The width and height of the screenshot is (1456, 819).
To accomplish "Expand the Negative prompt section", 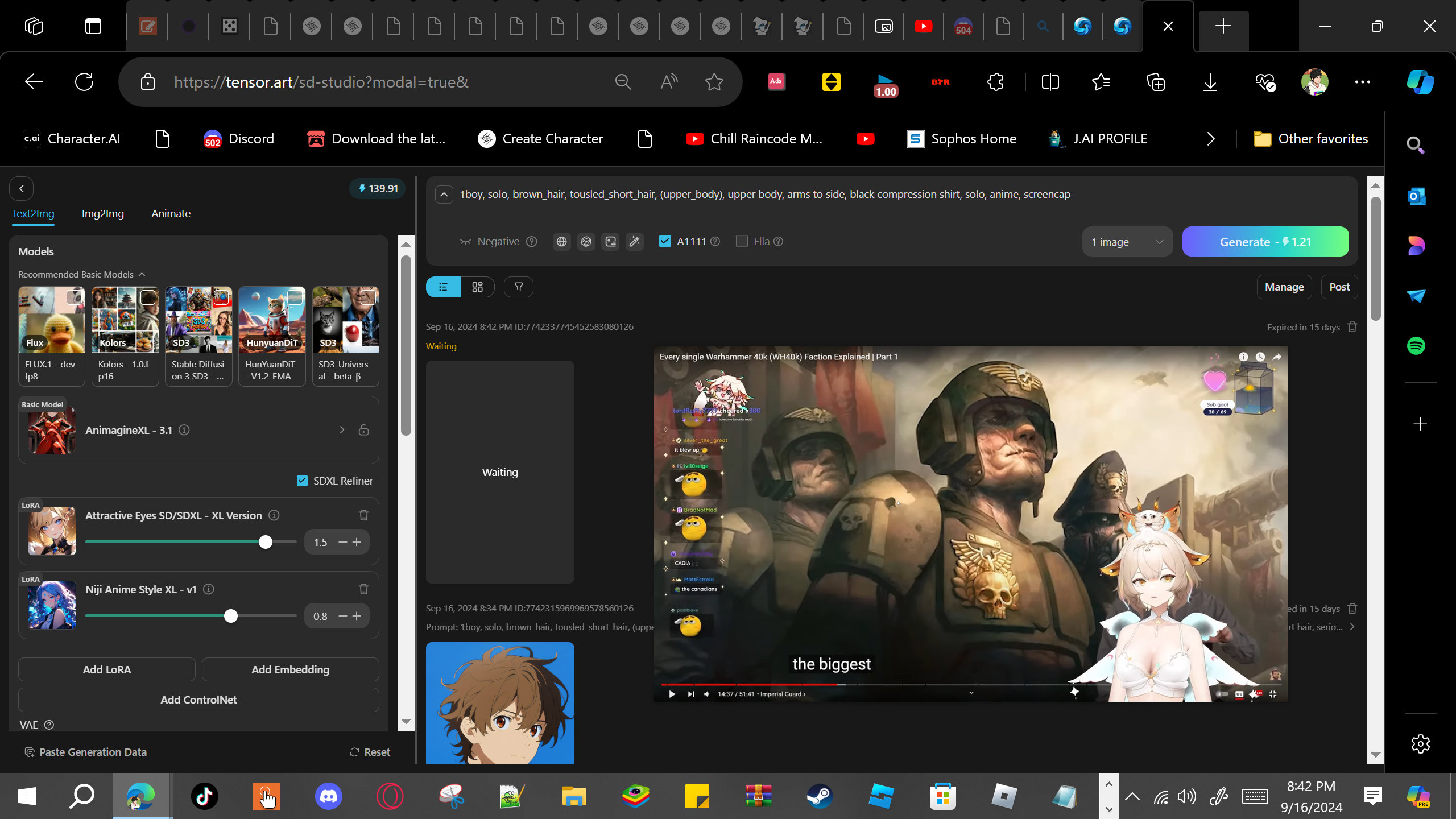I will pos(490,242).
